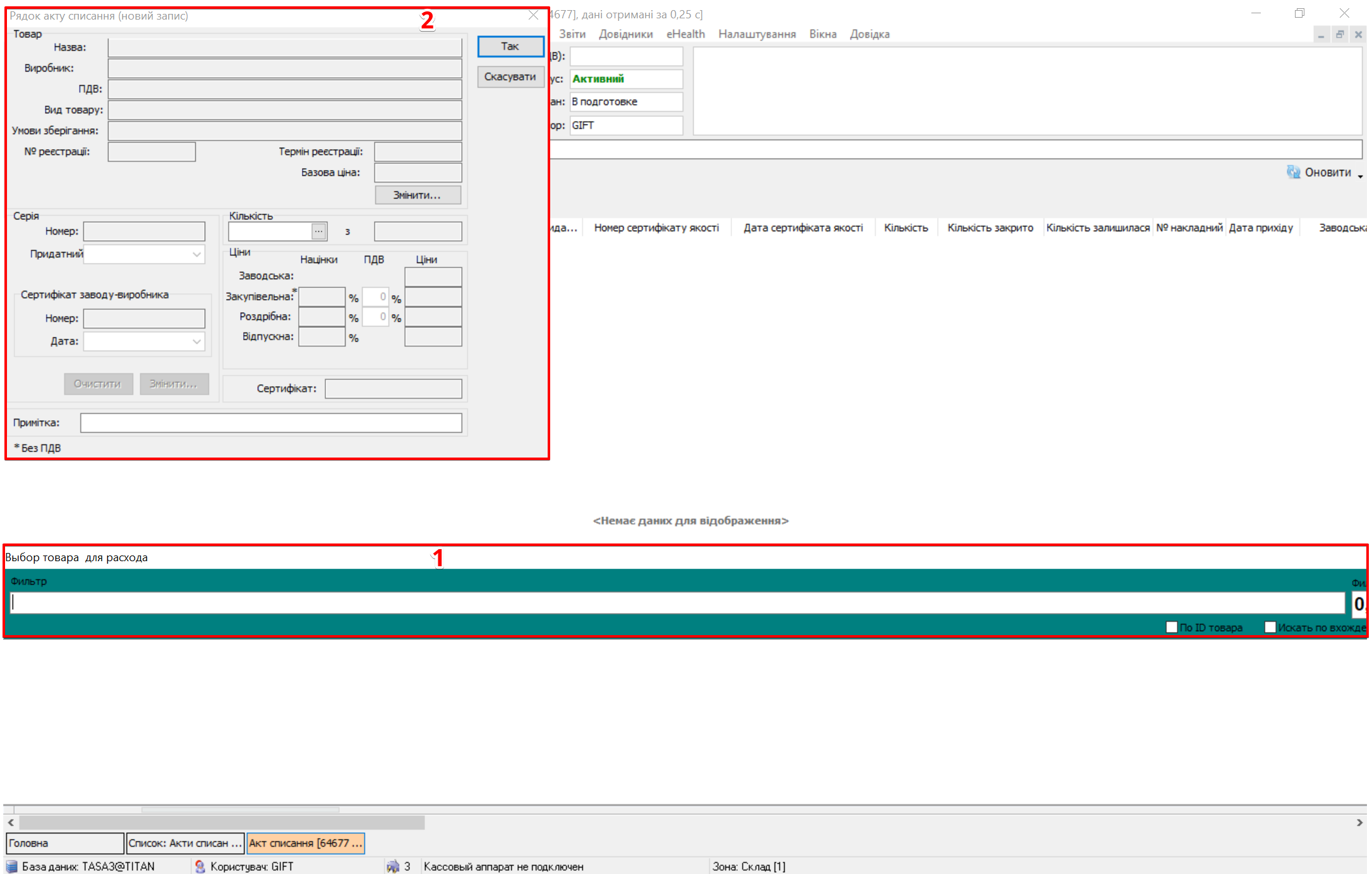Switch to Список: Акти списан tab

click(184, 843)
